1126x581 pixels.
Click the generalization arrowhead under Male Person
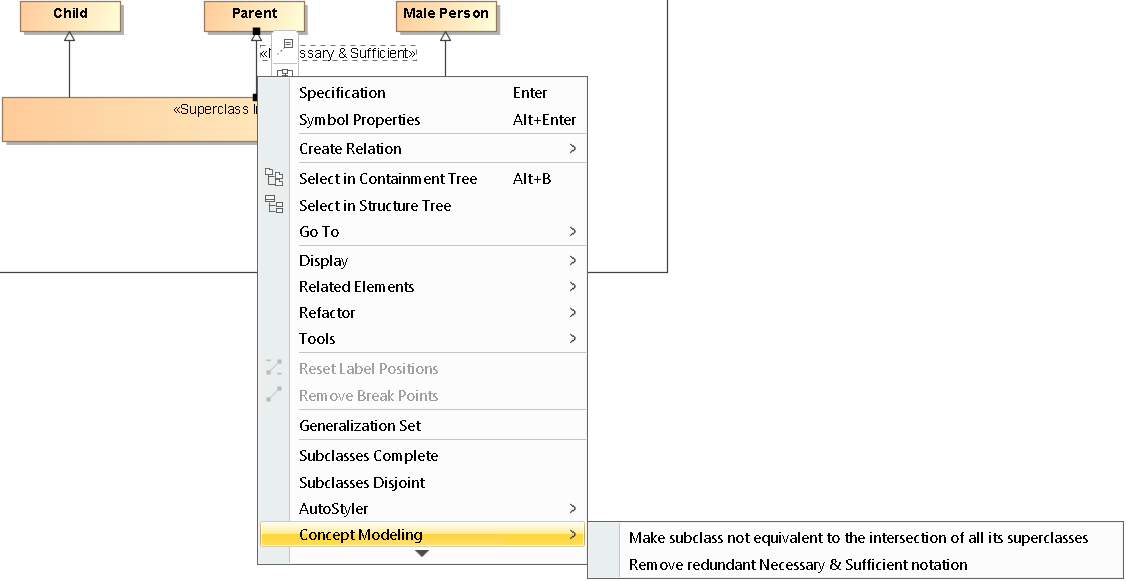pyautogui.click(x=445, y=37)
